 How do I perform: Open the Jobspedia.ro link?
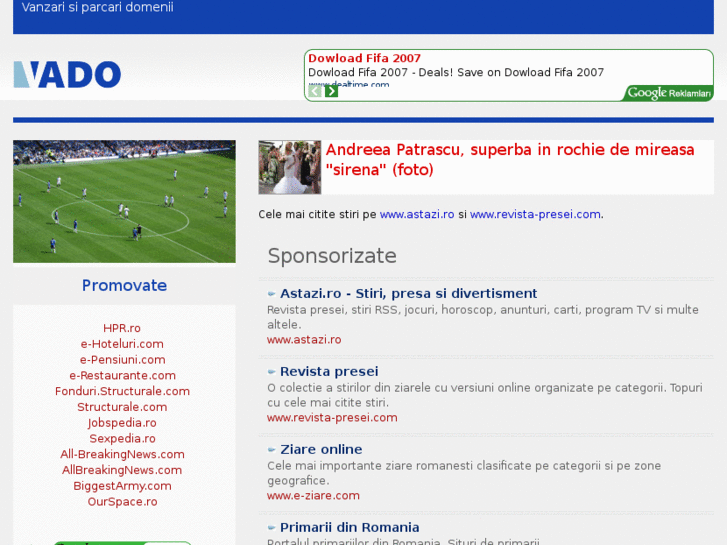click(x=122, y=423)
